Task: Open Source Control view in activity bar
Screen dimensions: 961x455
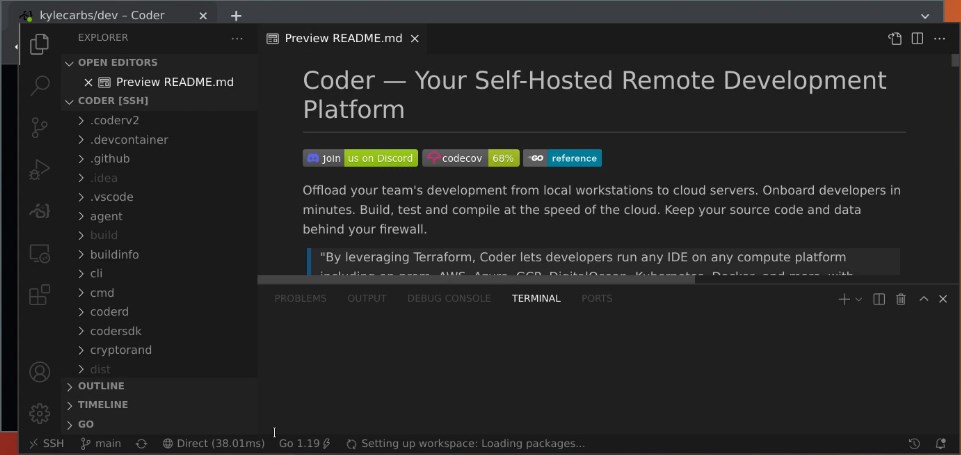Action: [x=39, y=128]
